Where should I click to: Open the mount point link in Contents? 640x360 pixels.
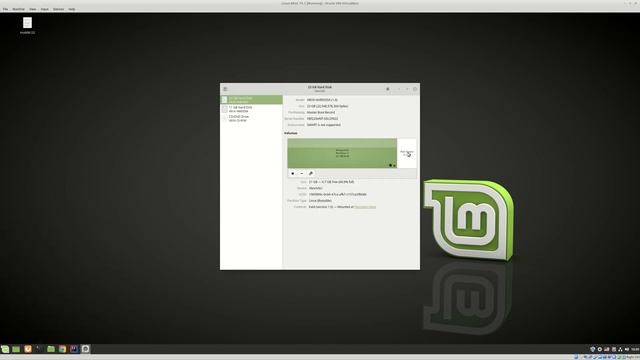click(365, 207)
